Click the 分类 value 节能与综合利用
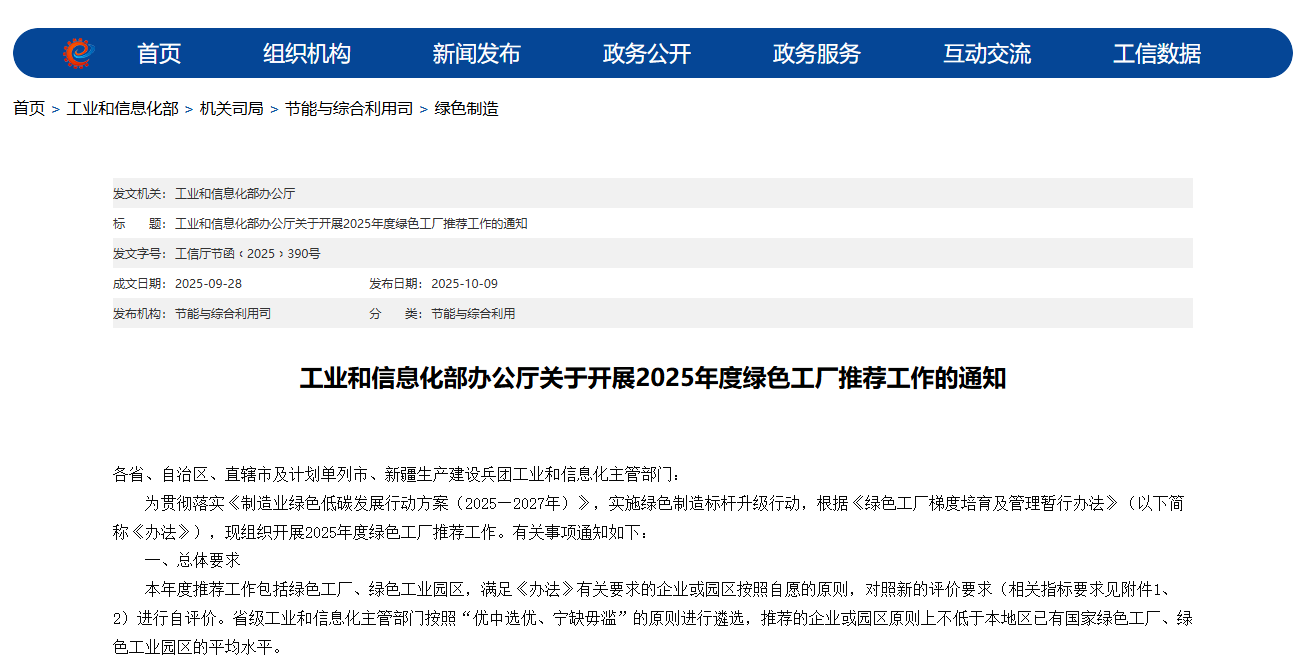 point(473,314)
